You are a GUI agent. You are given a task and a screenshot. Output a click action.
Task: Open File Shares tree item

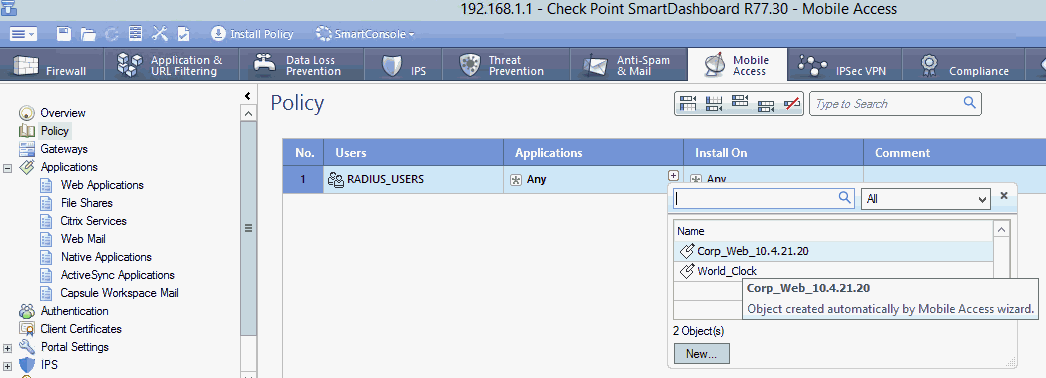click(86, 203)
